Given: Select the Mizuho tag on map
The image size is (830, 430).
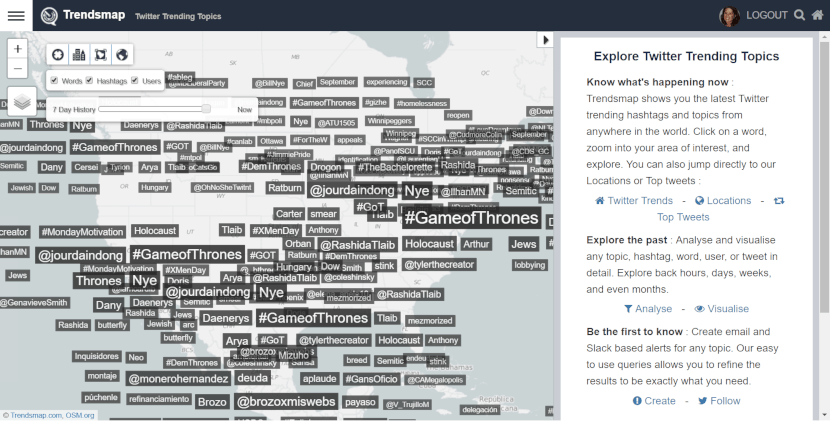Looking at the screenshot, I should click(293, 355).
